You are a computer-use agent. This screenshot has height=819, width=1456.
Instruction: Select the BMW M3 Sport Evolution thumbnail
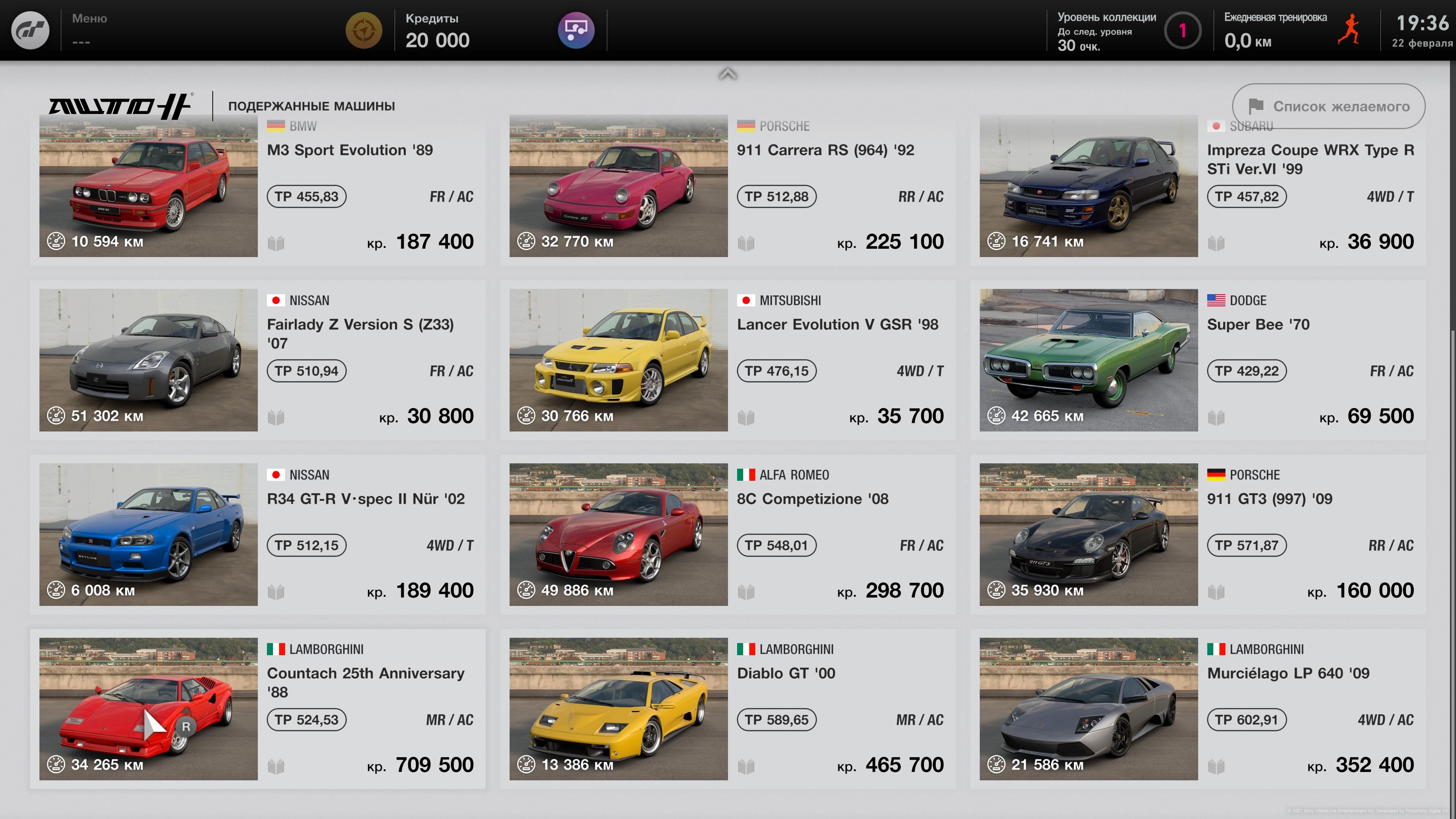148,186
